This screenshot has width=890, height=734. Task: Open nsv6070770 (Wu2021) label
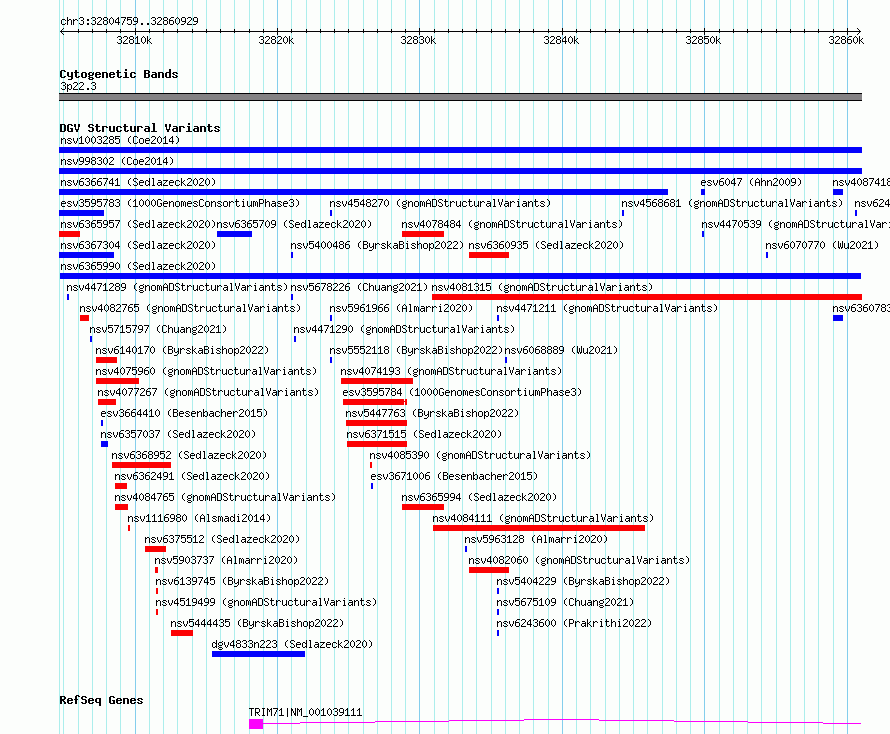coord(822,245)
